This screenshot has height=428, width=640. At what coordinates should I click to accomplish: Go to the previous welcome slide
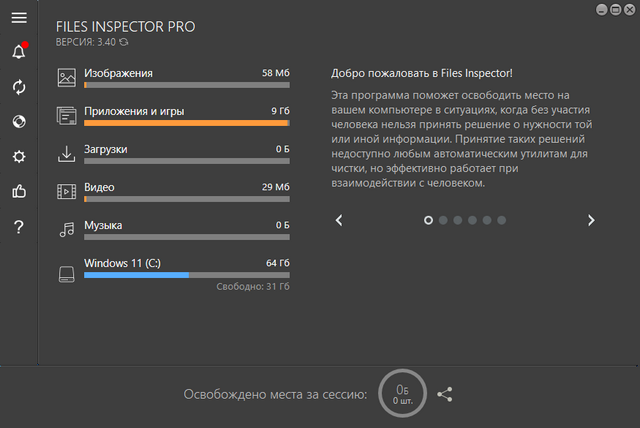point(339,220)
